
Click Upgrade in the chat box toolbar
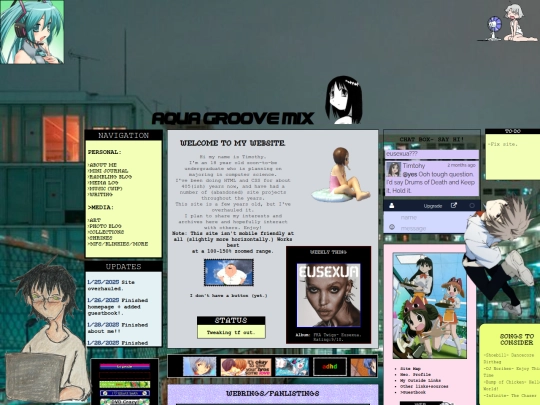click(x=433, y=206)
